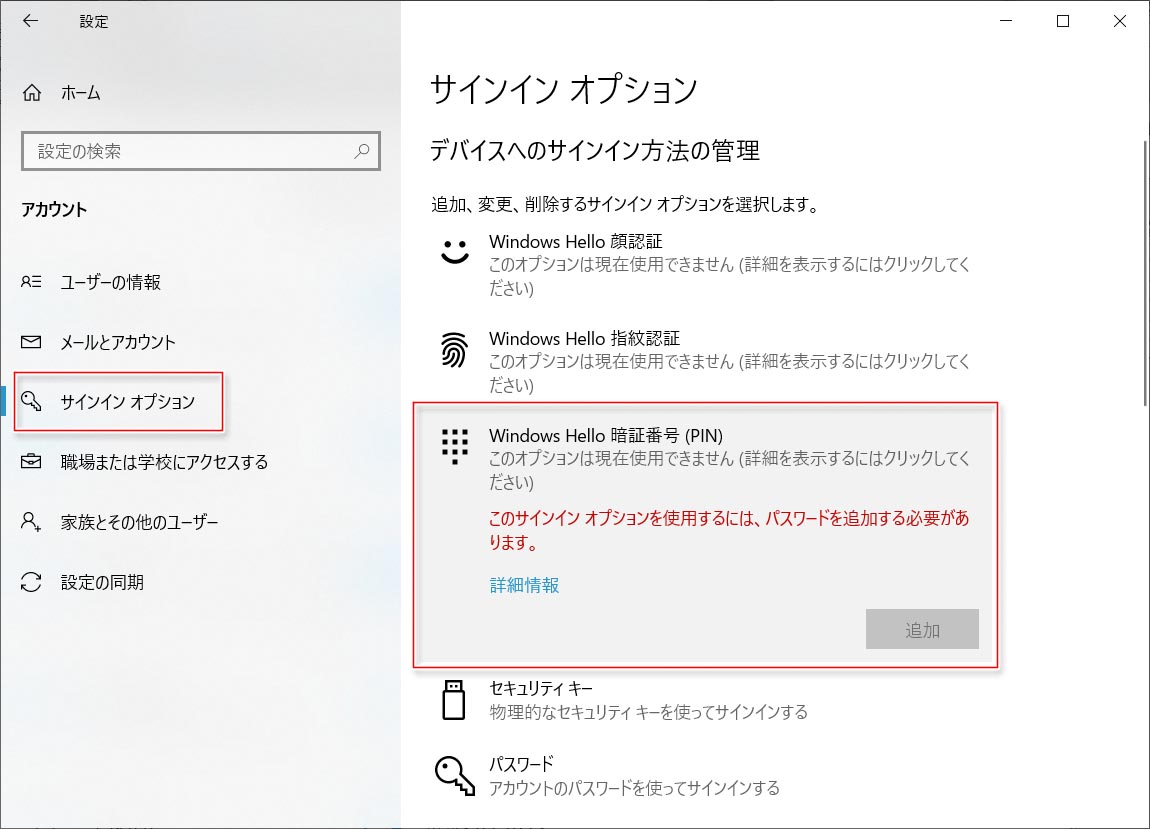Click the vertical scrollbar thumb
The image size is (1150, 829).
point(1146,271)
